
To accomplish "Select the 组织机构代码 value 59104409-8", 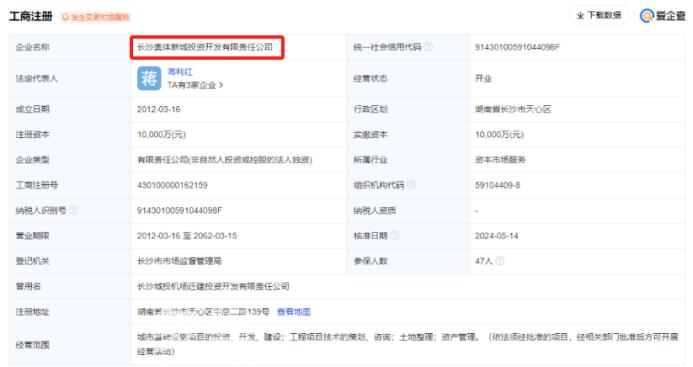I will (498, 185).
